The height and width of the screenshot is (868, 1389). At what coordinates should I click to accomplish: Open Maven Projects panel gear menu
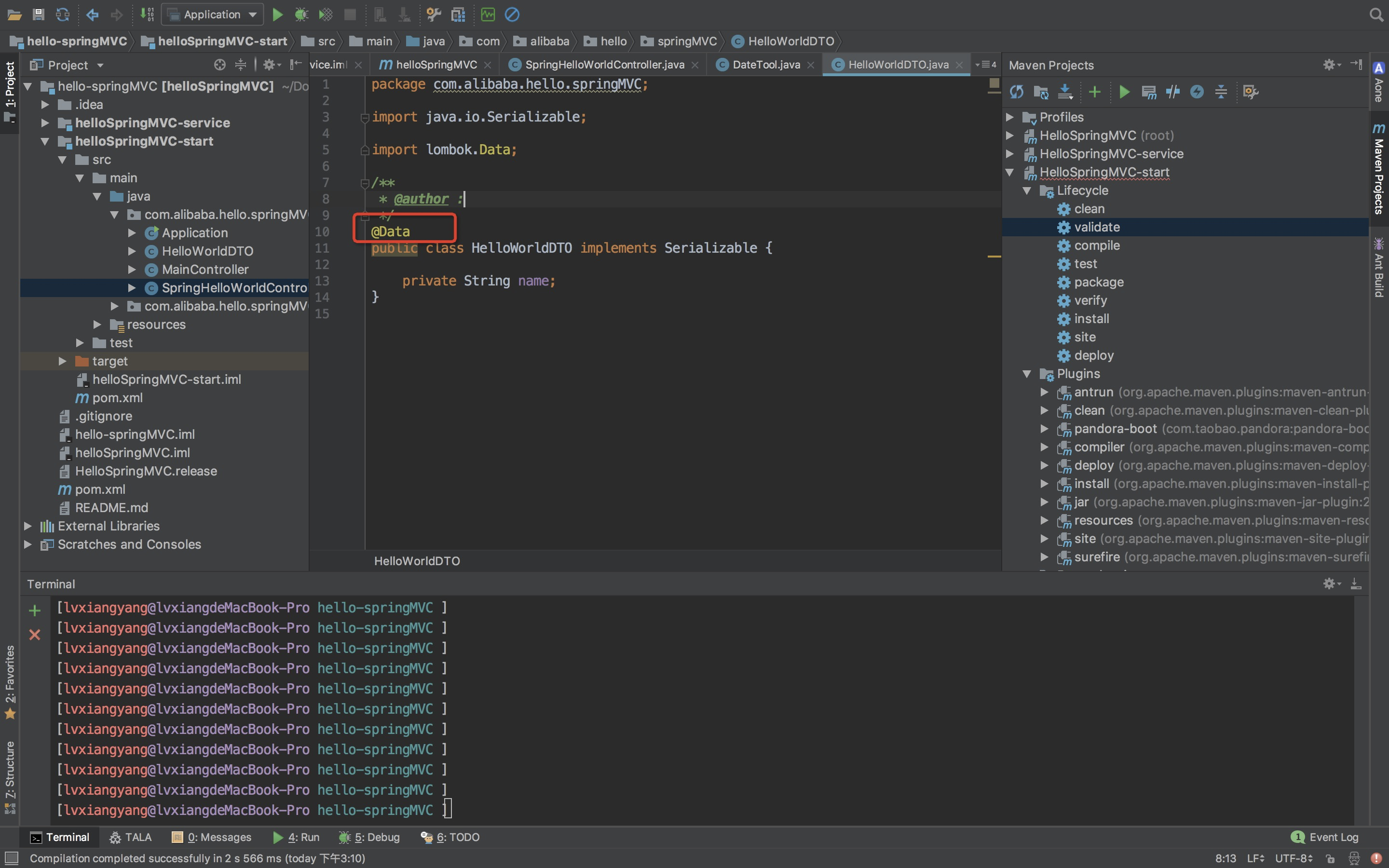1332,65
